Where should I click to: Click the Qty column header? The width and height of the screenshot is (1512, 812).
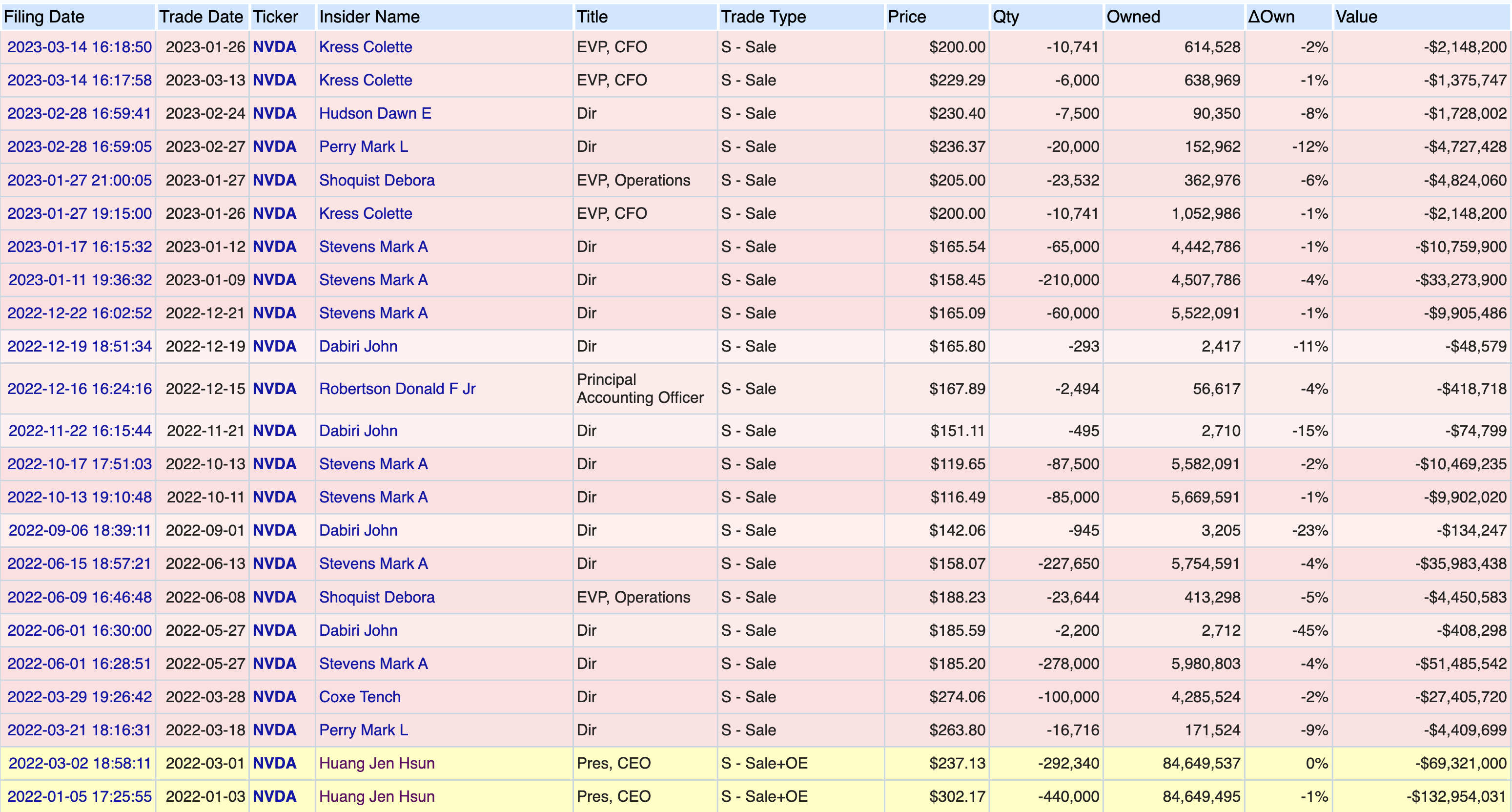tap(1005, 17)
